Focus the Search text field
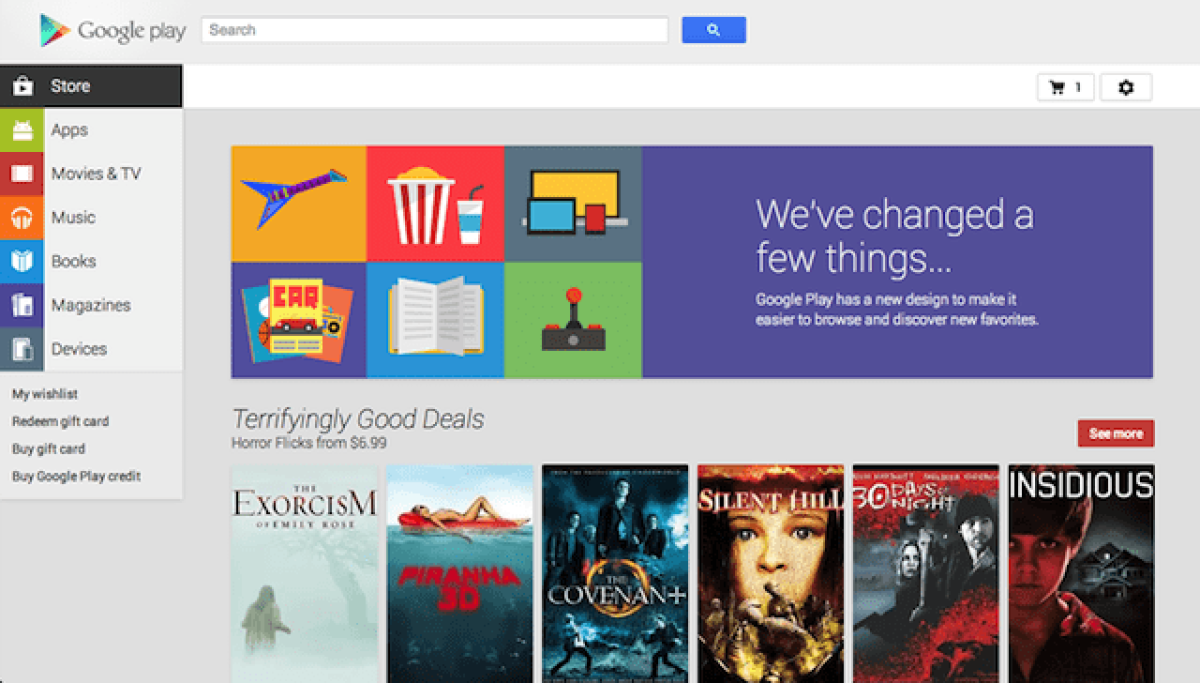The image size is (1200, 683). (435, 30)
